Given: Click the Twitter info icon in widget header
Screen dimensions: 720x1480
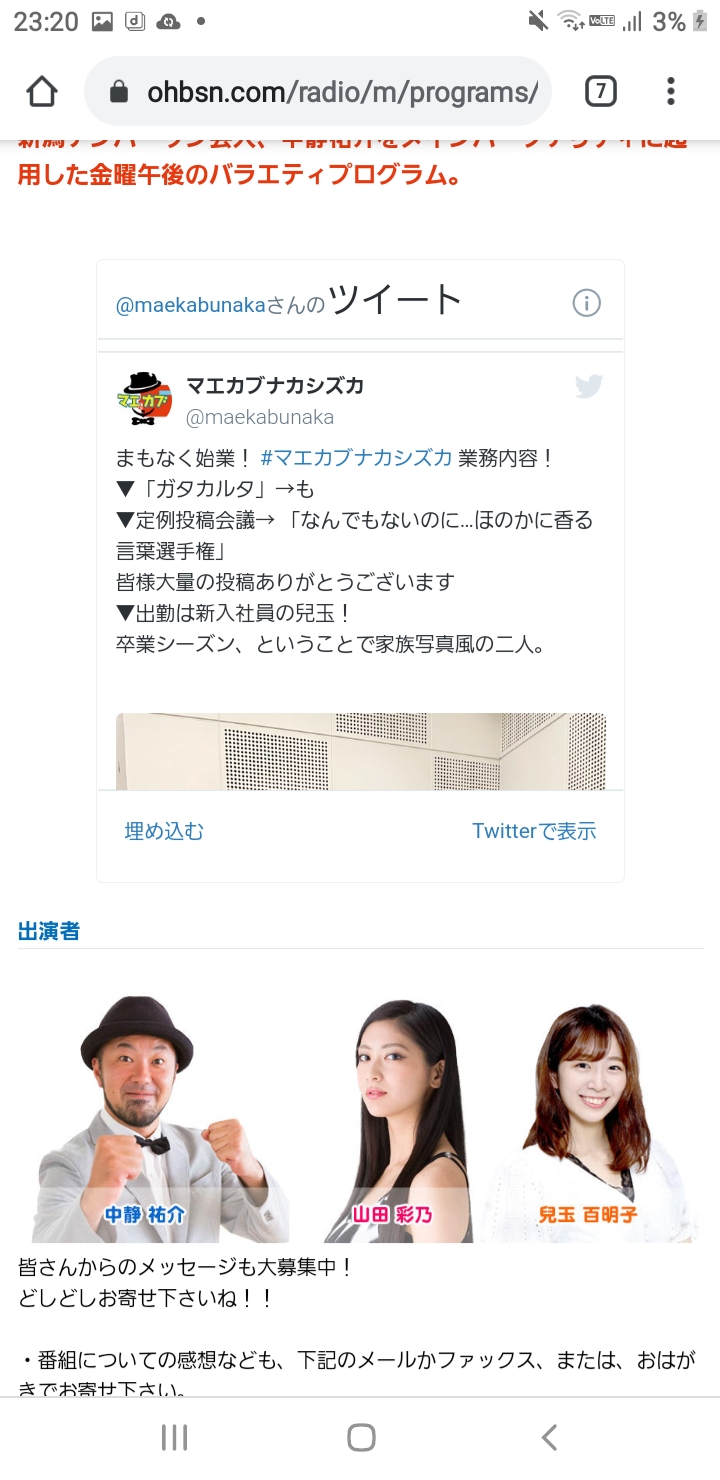Looking at the screenshot, I should tap(587, 303).
